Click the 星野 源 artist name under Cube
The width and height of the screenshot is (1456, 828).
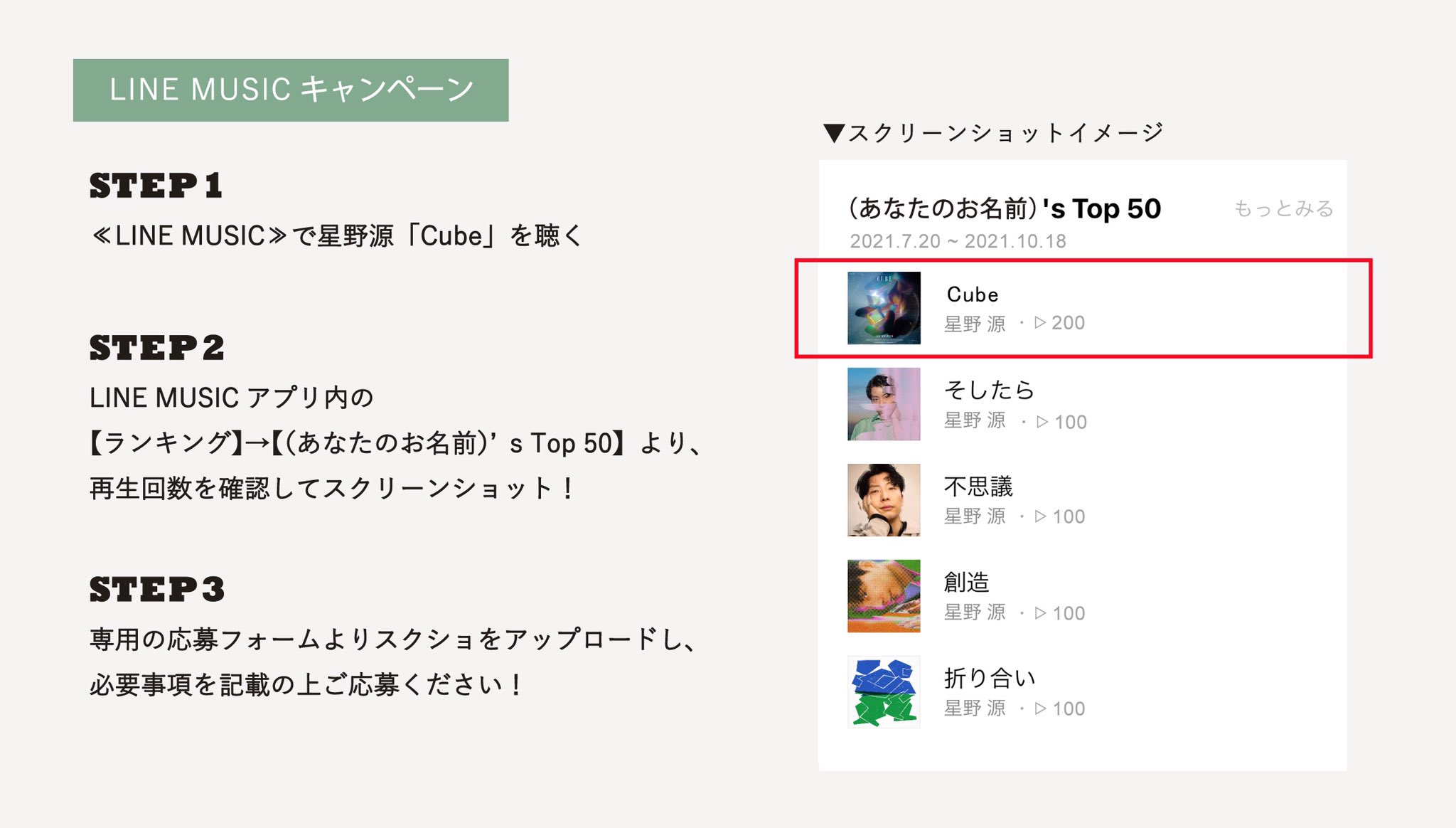pyautogui.click(x=975, y=324)
